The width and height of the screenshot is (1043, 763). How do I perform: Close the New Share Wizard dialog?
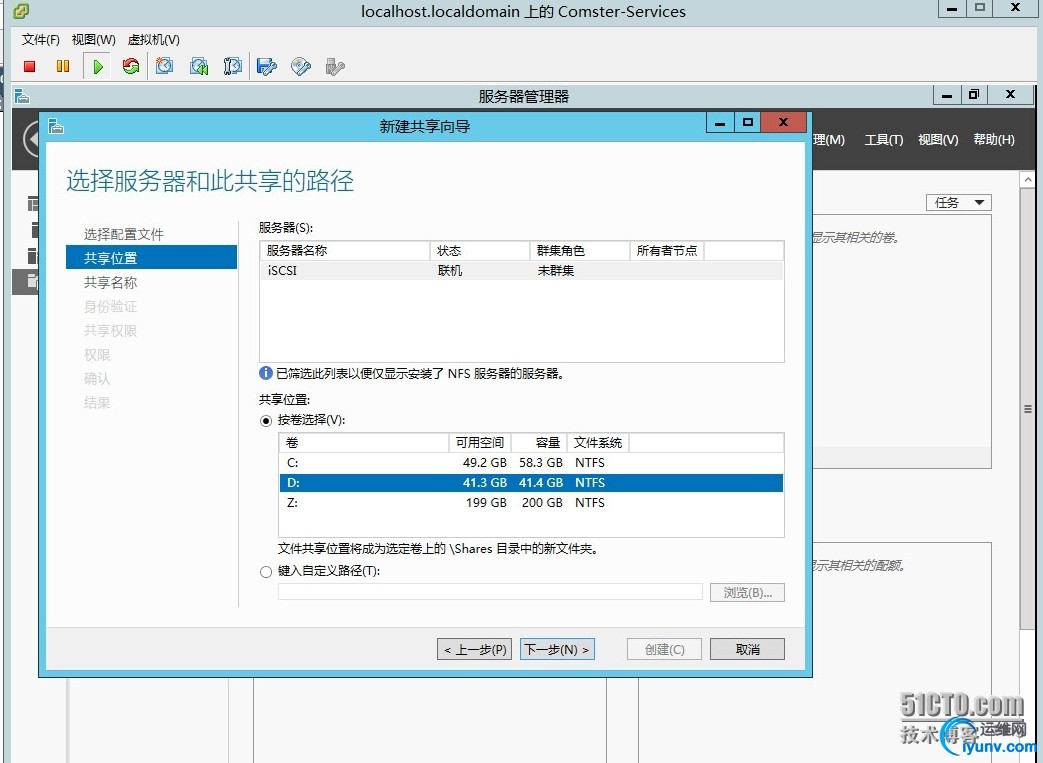pyautogui.click(x=784, y=122)
